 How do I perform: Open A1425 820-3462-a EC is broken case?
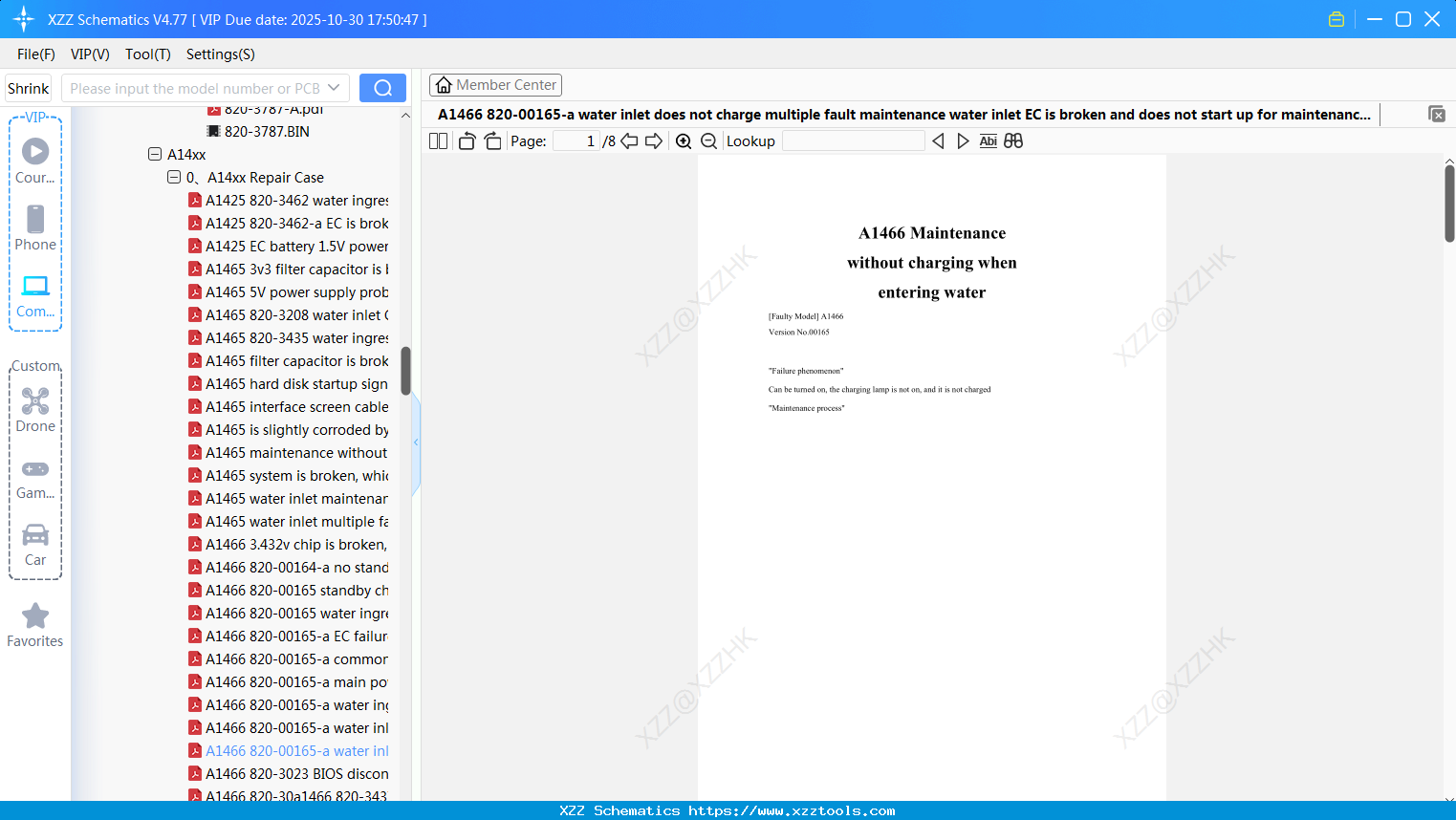coord(289,224)
